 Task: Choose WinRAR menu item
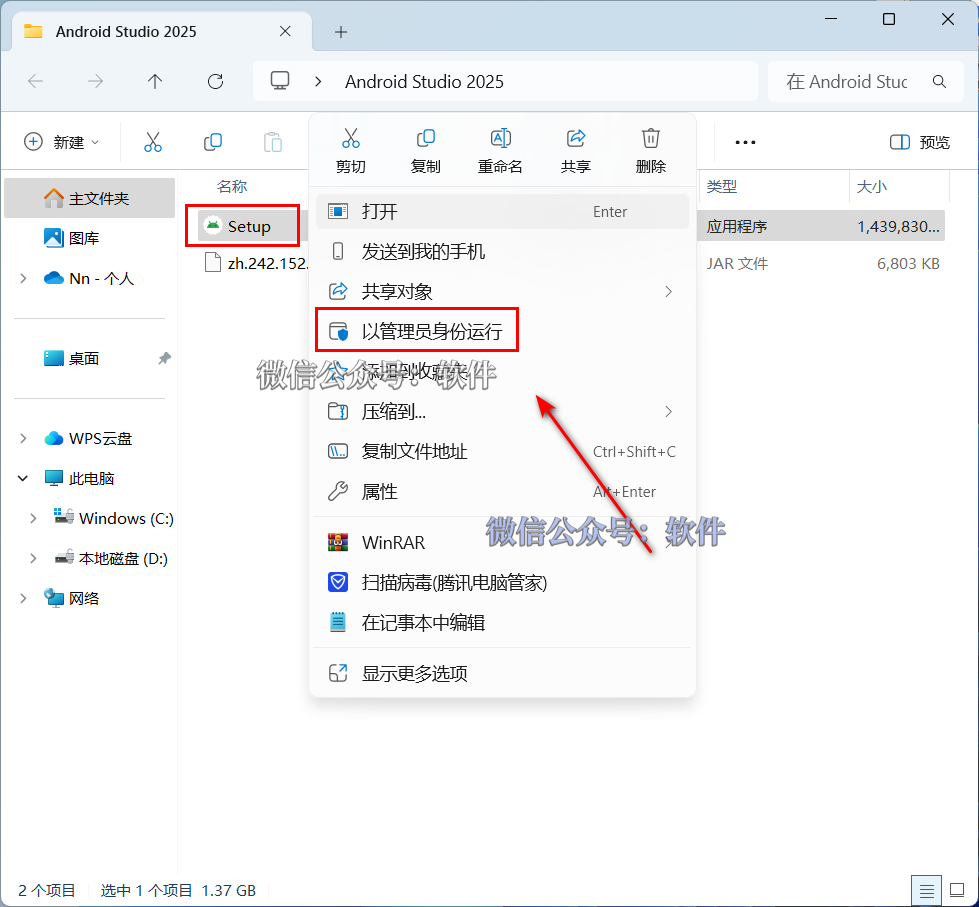502,542
